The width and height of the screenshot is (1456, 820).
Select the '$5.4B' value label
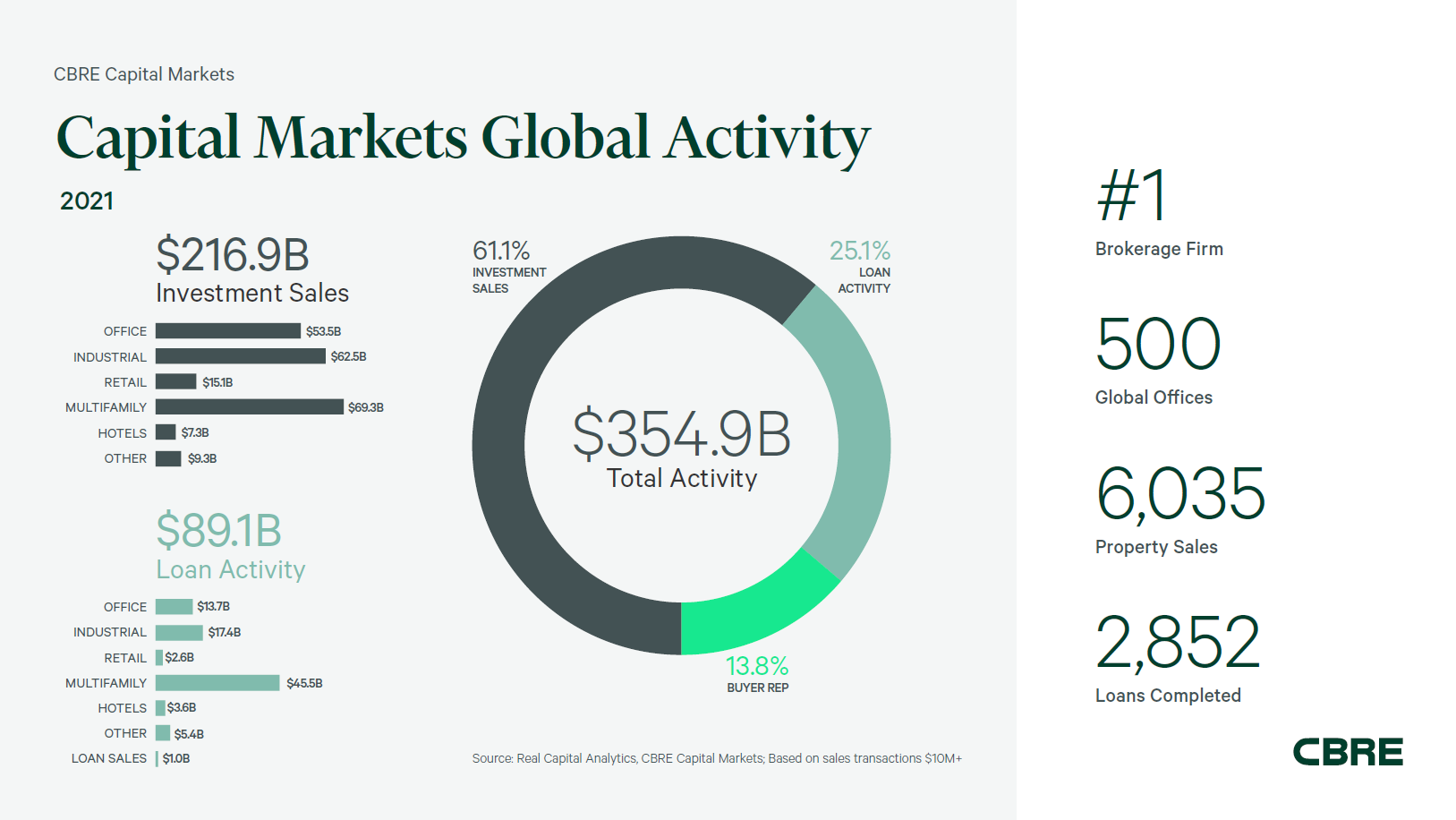(x=189, y=734)
